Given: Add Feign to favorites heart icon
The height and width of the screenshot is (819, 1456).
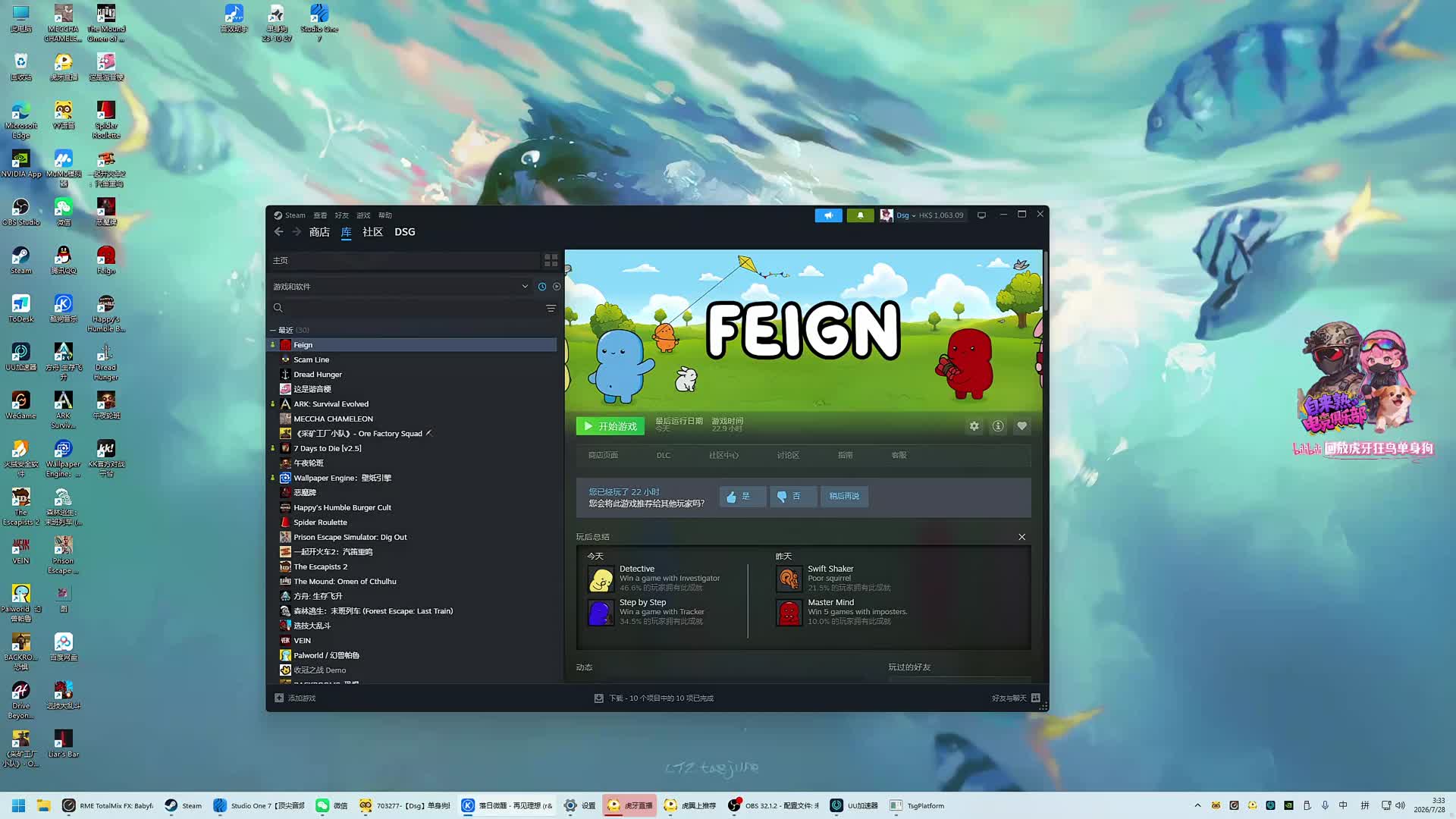Looking at the screenshot, I should click(1022, 426).
